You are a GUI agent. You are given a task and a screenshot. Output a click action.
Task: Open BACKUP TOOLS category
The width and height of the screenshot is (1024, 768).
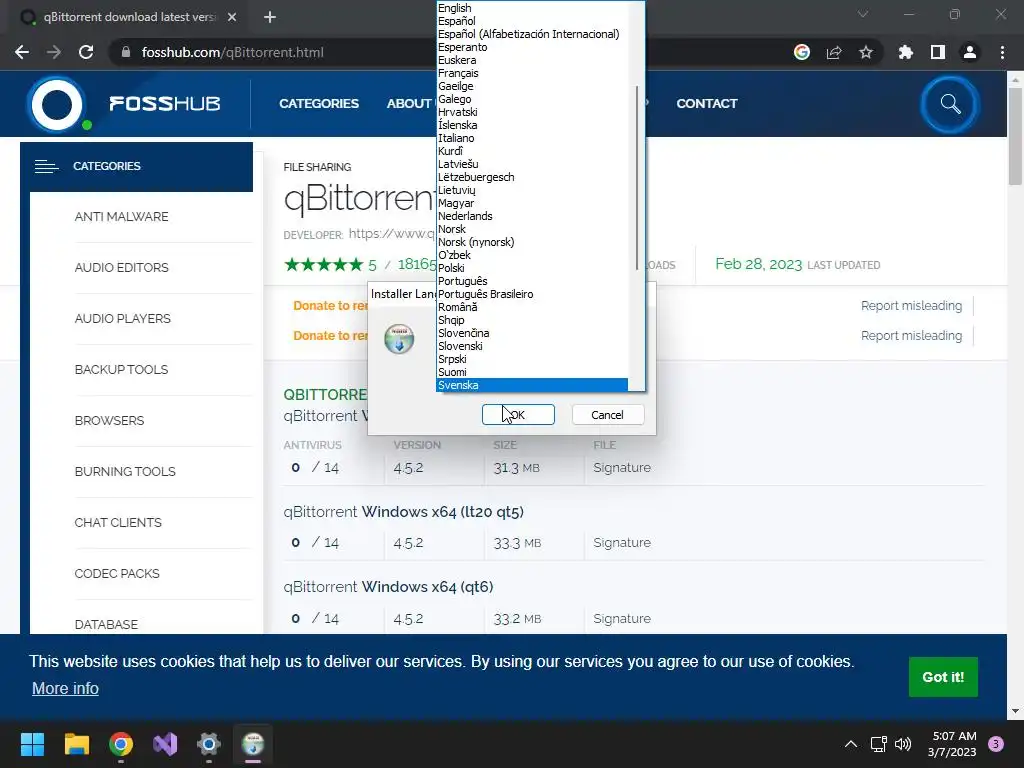coord(121,369)
